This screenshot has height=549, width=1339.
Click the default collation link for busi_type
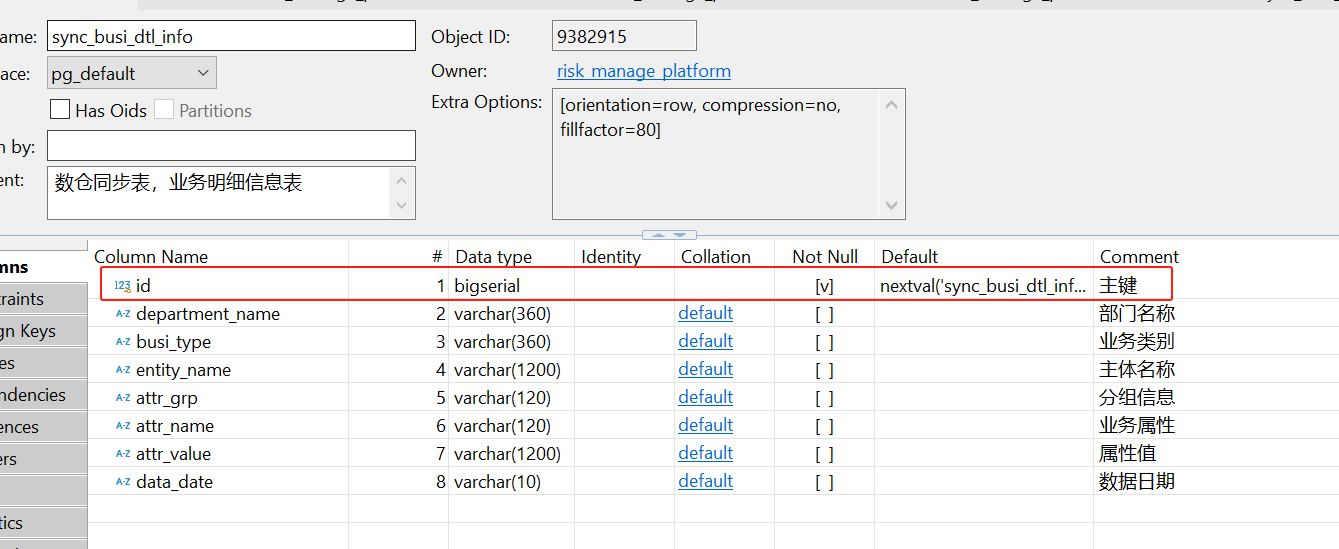click(x=705, y=341)
